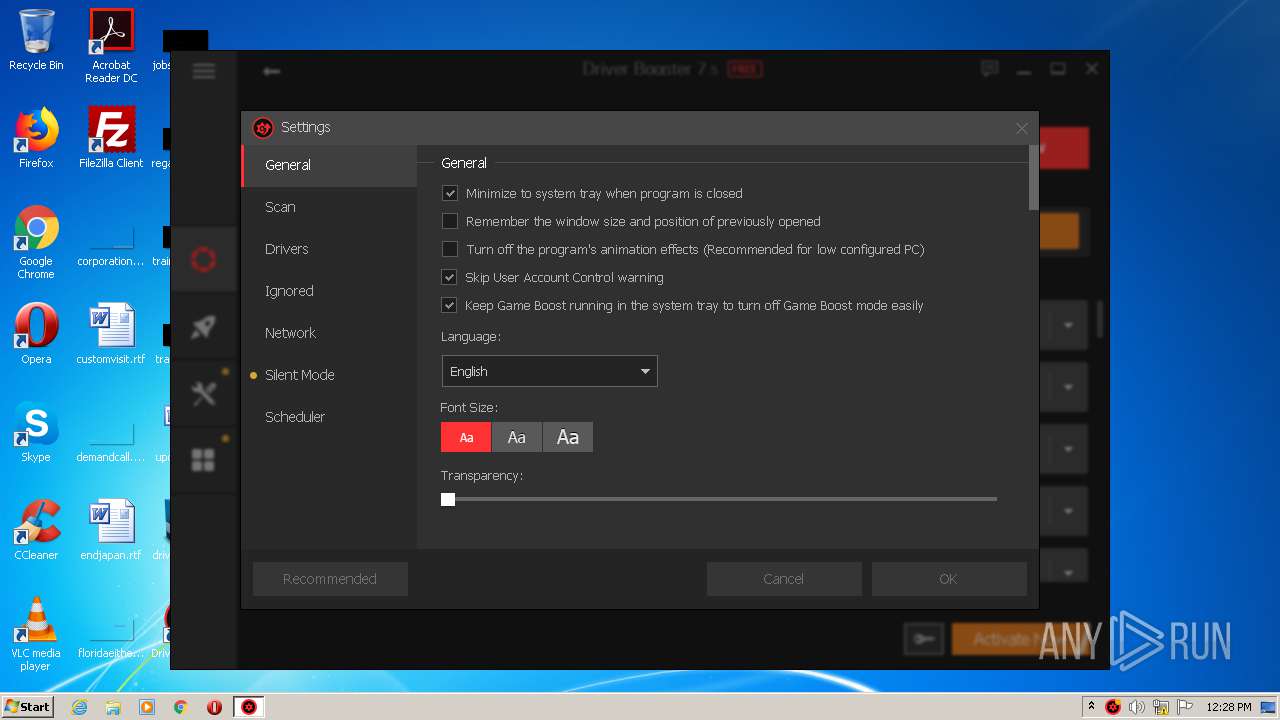
Task: Launch Acrobat Reader DC shortcut
Action: 111,46
